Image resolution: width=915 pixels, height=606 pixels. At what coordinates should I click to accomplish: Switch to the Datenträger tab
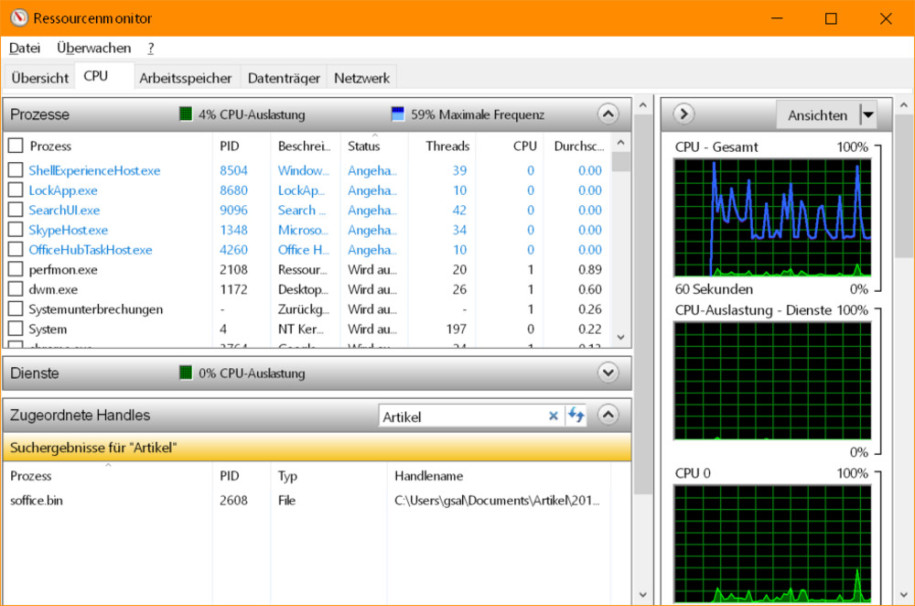284,78
